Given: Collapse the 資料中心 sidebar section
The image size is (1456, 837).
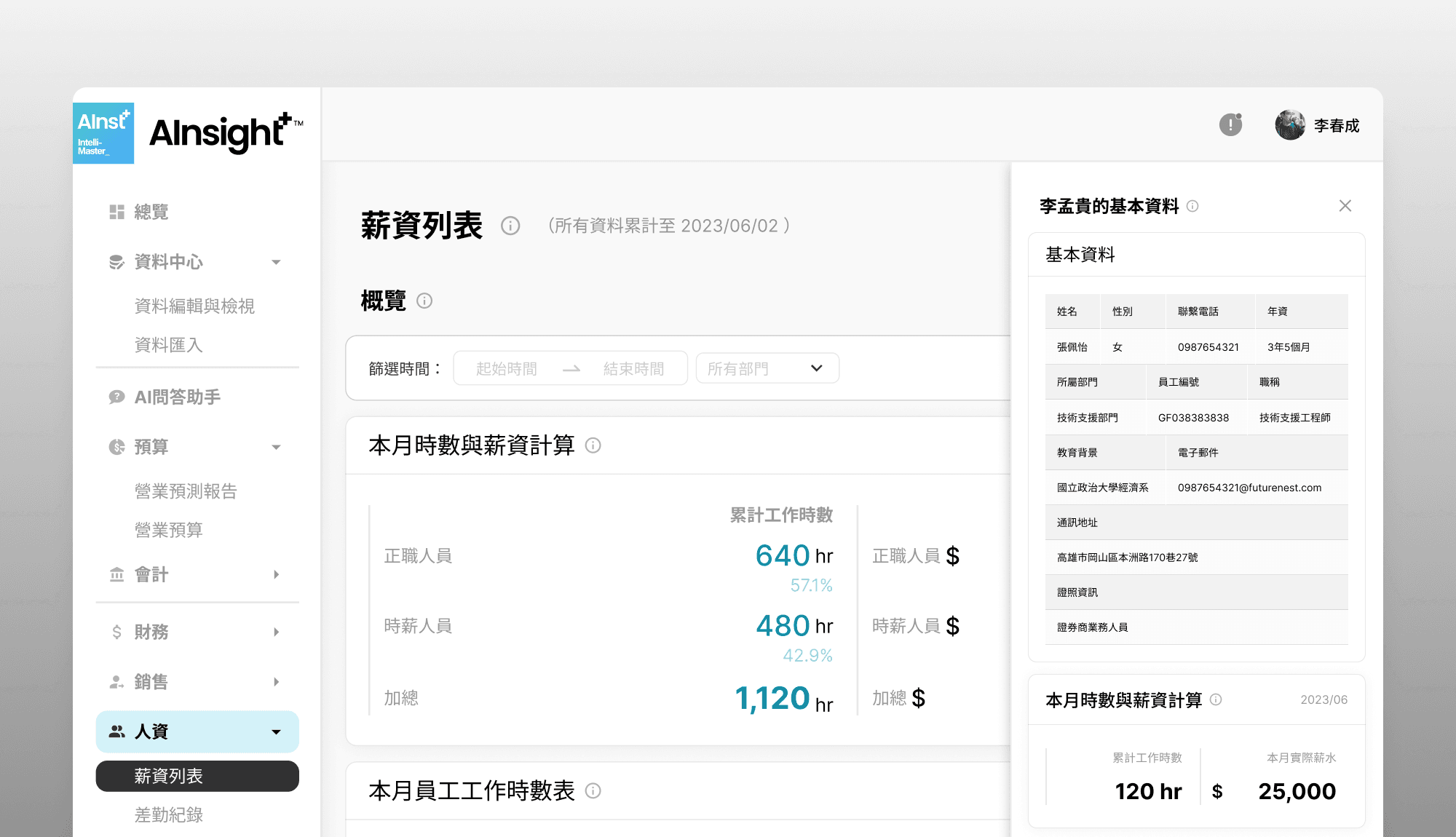Looking at the screenshot, I should point(276,262).
